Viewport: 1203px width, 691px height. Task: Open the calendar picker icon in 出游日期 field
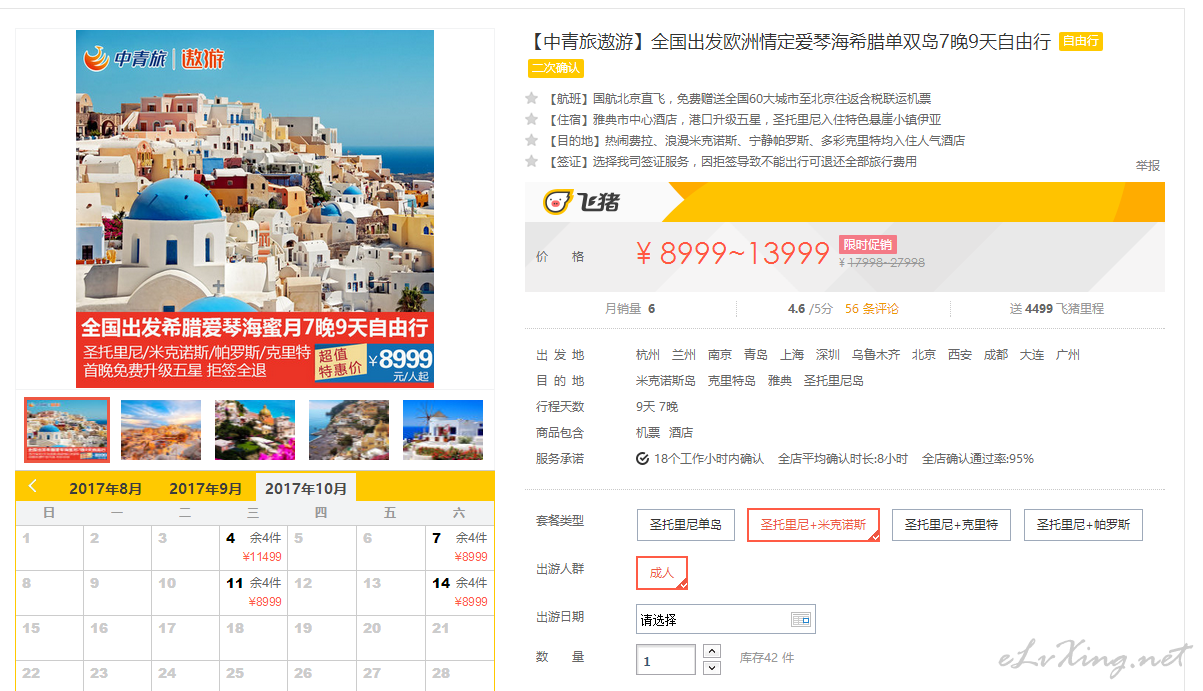pyautogui.click(x=801, y=619)
